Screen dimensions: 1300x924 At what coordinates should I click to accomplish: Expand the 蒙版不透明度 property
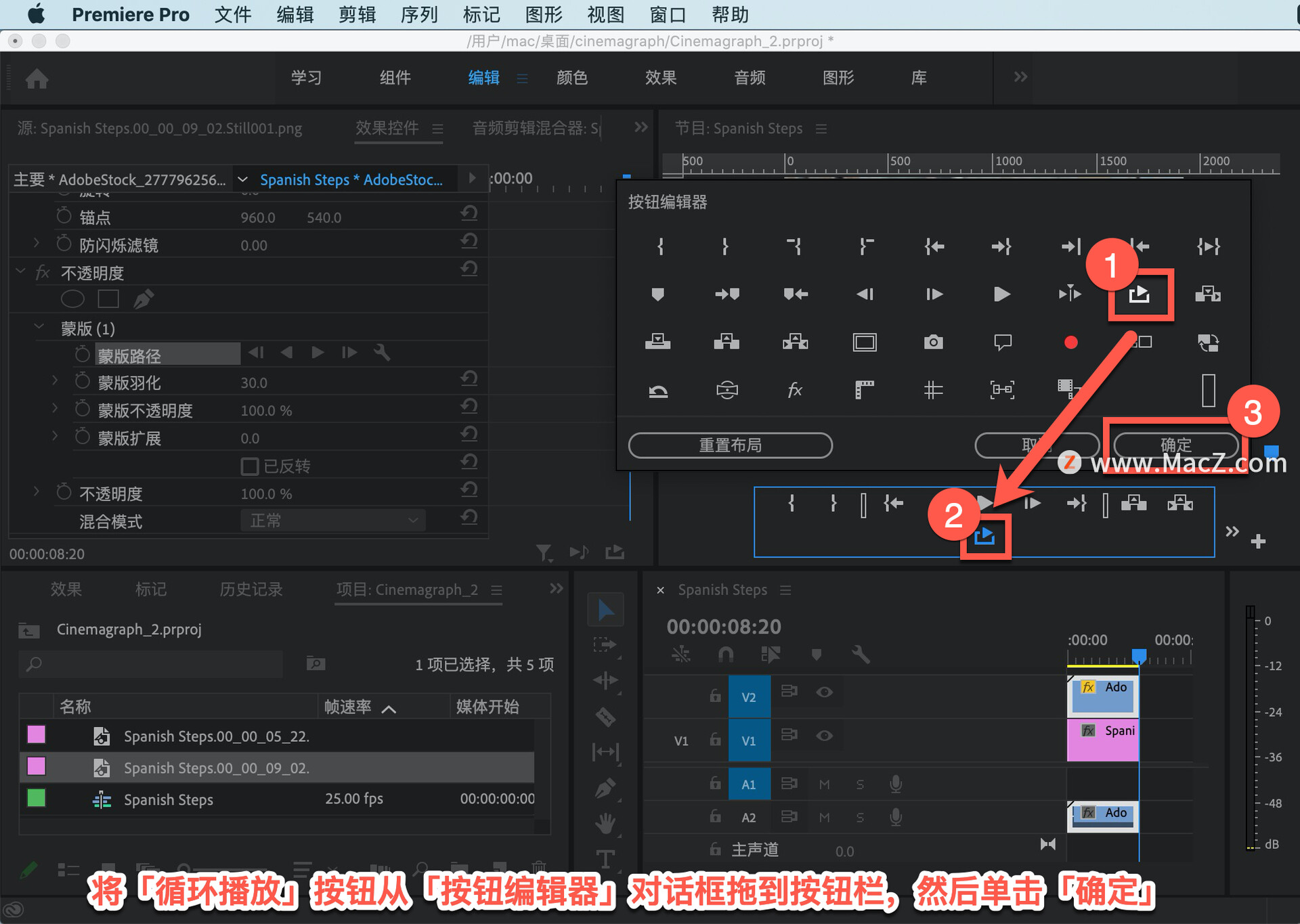pyautogui.click(x=55, y=408)
